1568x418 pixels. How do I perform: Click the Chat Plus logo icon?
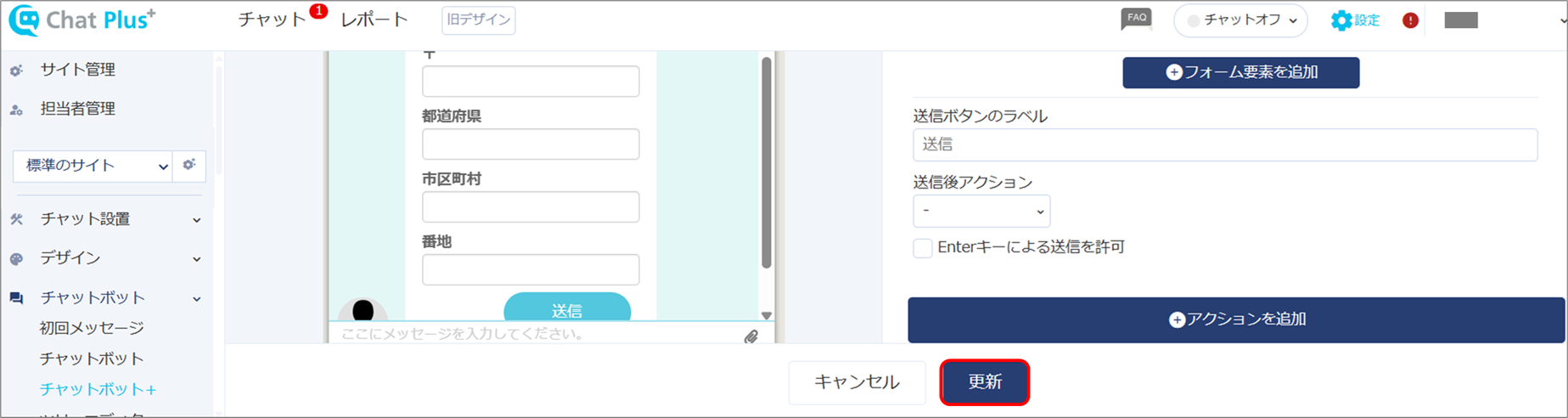[x=24, y=20]
